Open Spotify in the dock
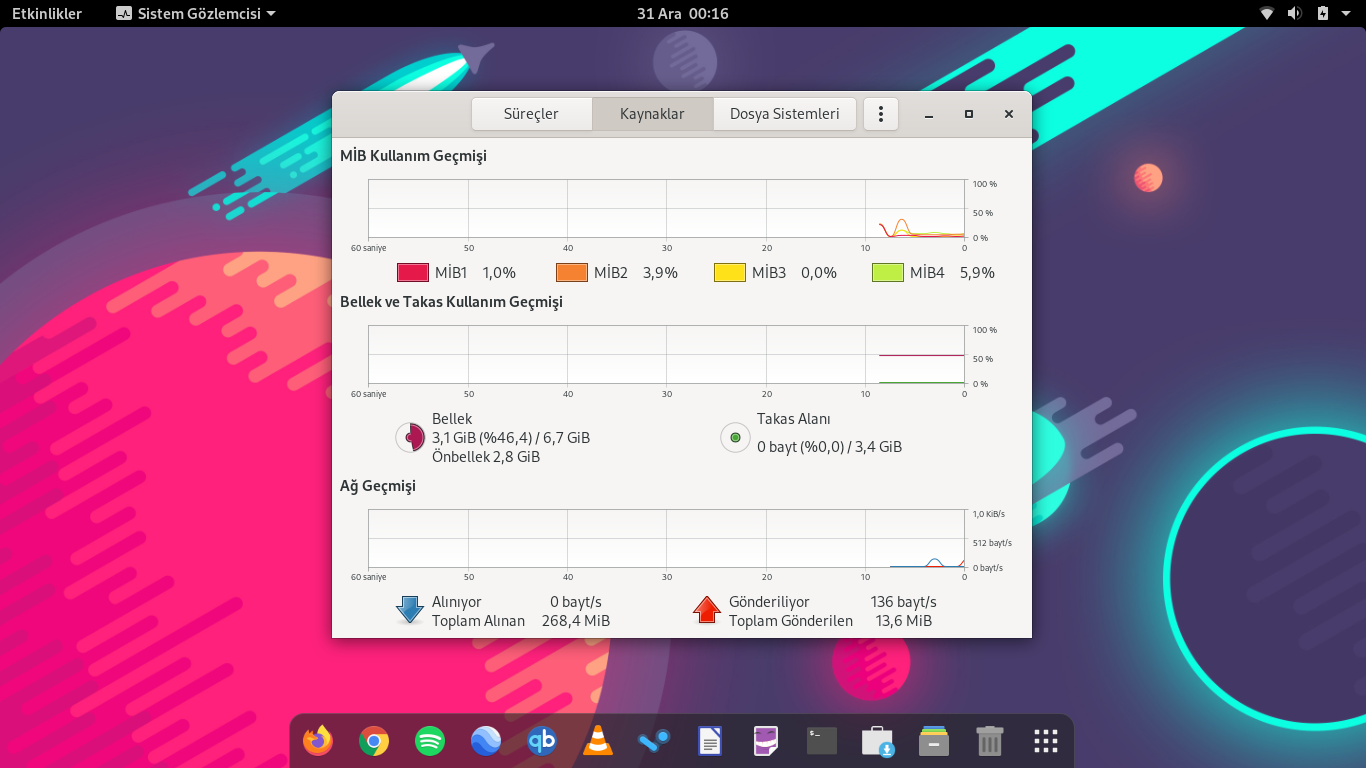The width and height of the screenshot is (1366, 768). point(430,741)
